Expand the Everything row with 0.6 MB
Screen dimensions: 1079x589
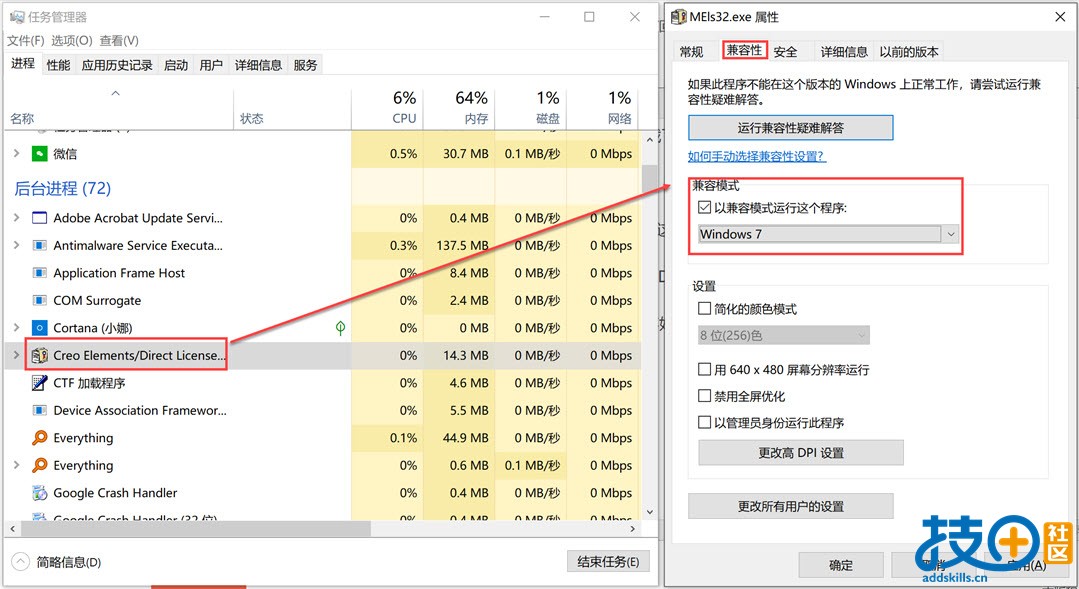[x=17, y=465]
